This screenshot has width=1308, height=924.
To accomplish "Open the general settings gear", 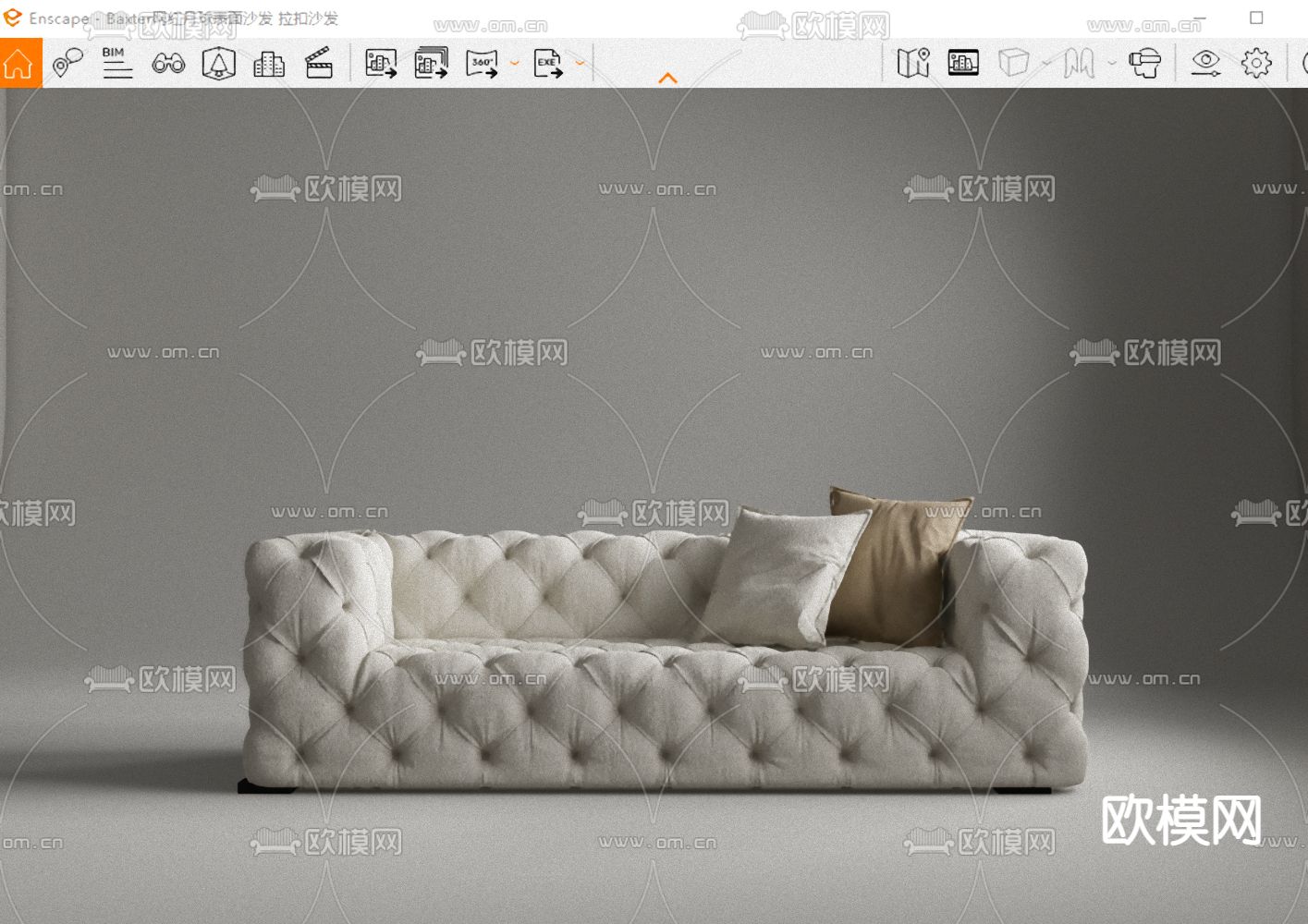I will tap(1256, 63).
